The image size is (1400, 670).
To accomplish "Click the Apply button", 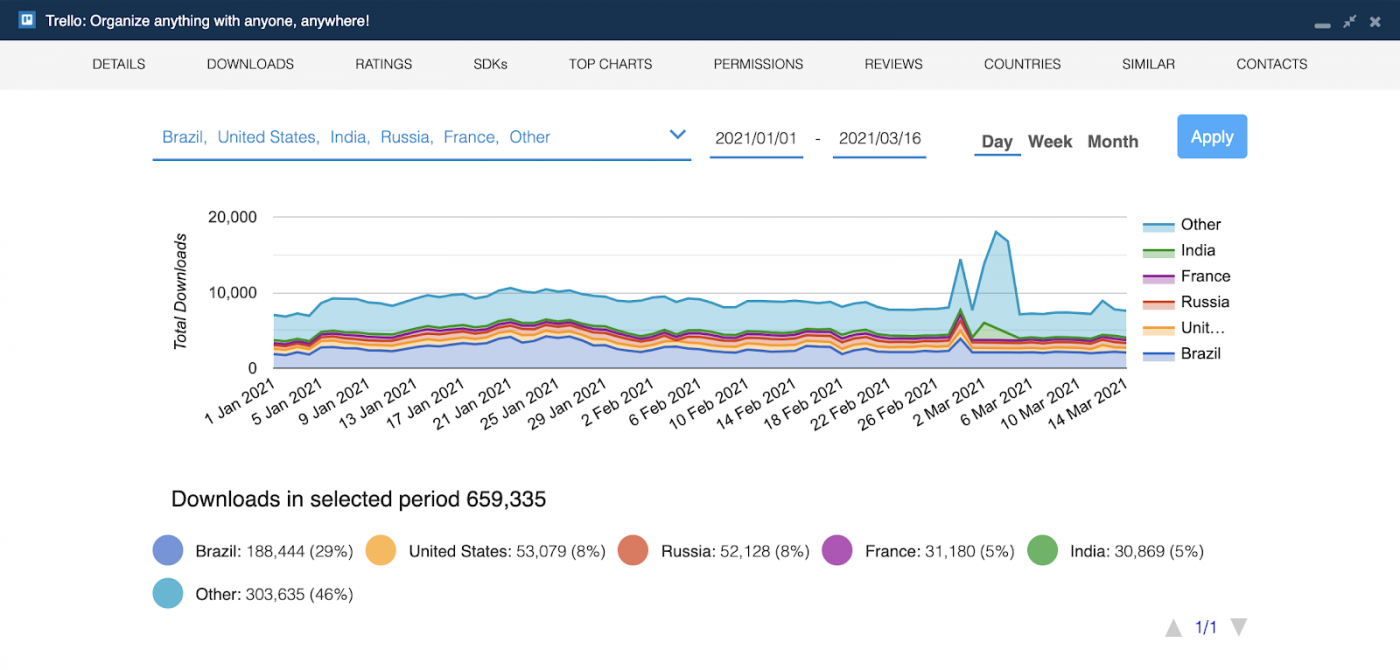I will 1212,137.
